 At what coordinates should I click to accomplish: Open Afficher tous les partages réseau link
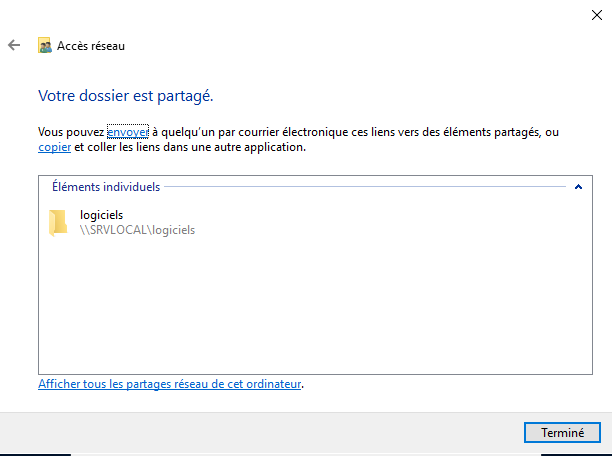point(169,384)
